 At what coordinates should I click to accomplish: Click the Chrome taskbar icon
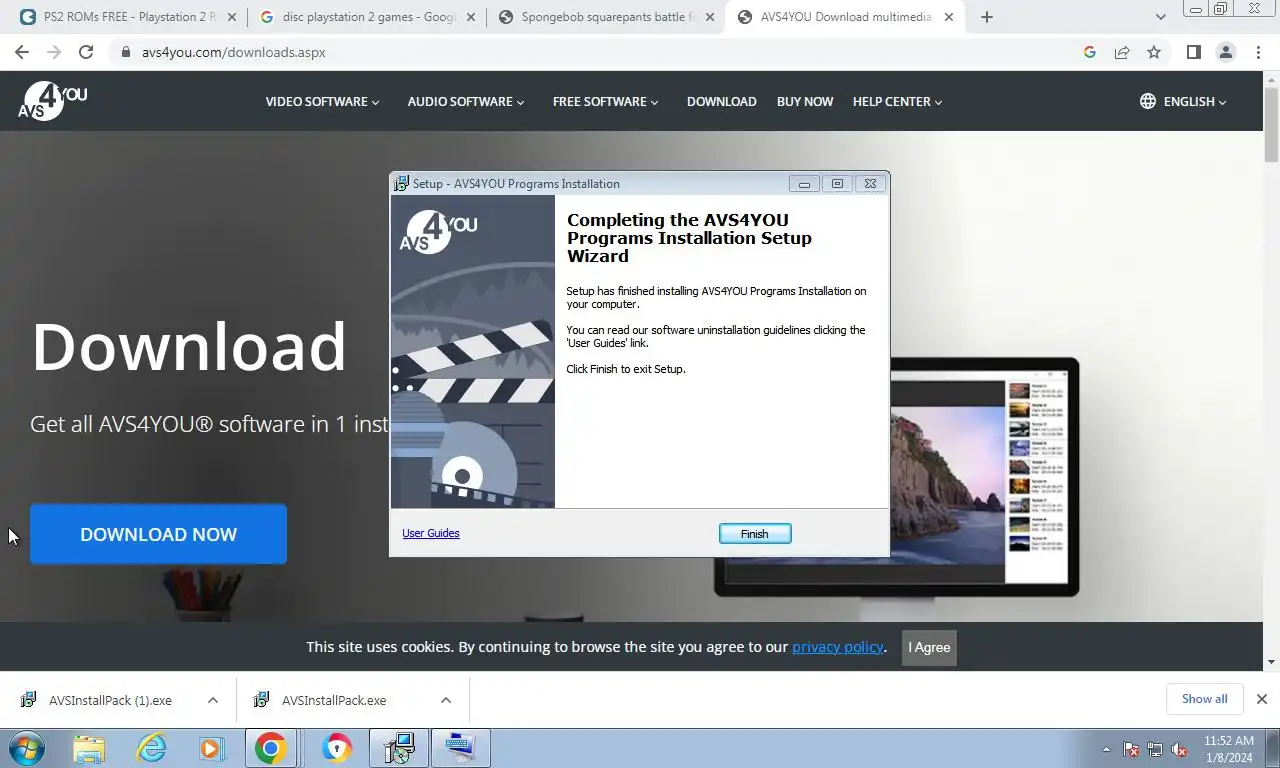[x=270, y=748]
